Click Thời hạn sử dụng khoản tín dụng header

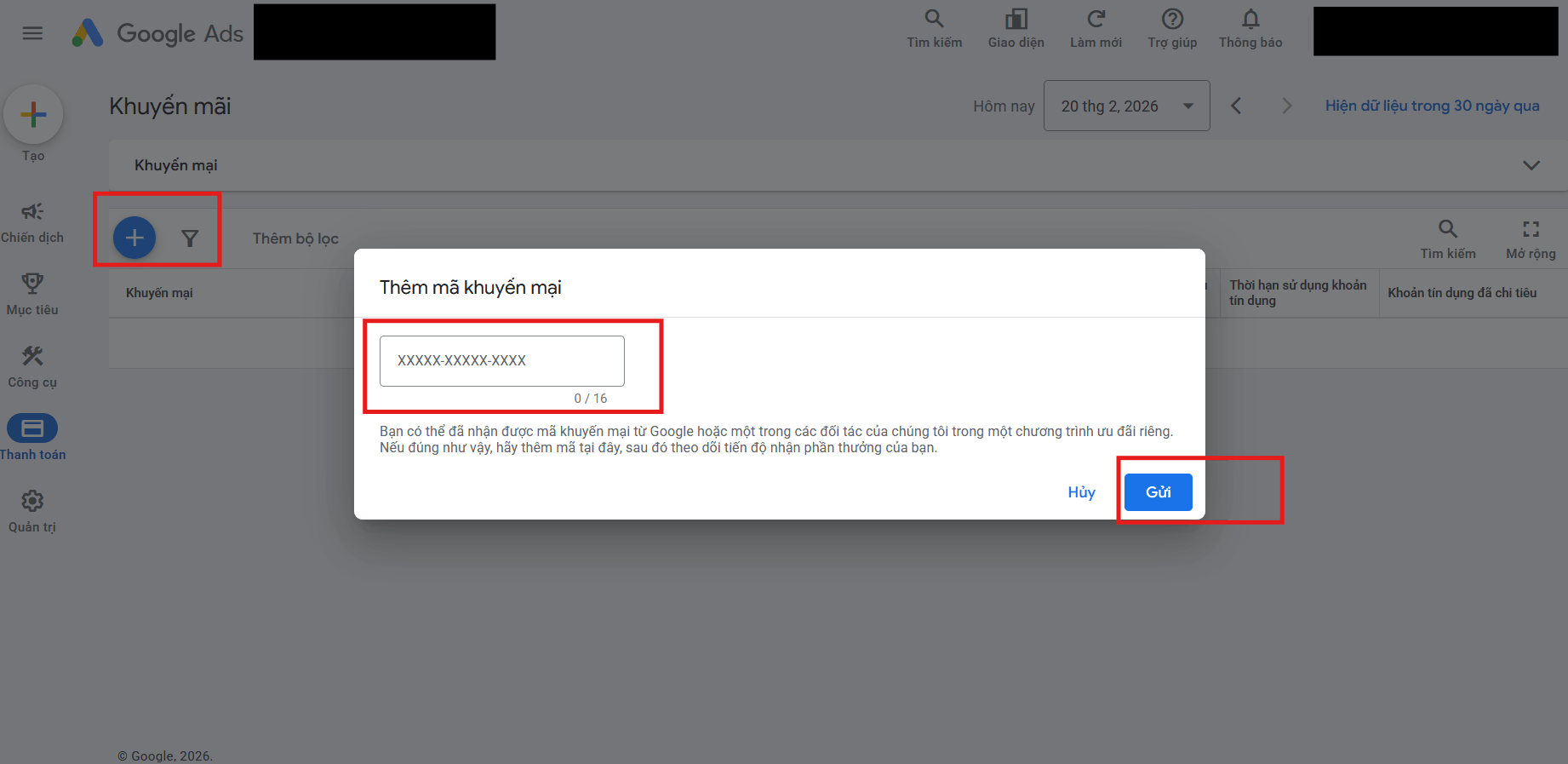1297,292
